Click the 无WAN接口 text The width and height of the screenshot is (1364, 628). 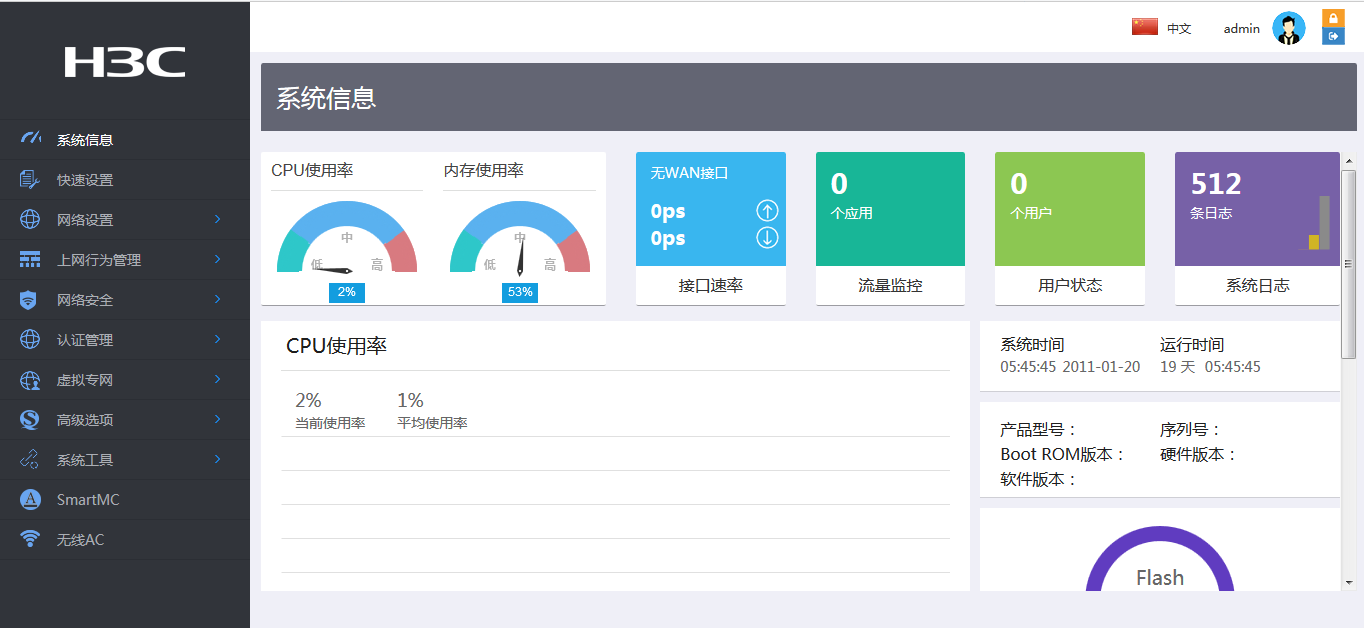coord(689,172)
